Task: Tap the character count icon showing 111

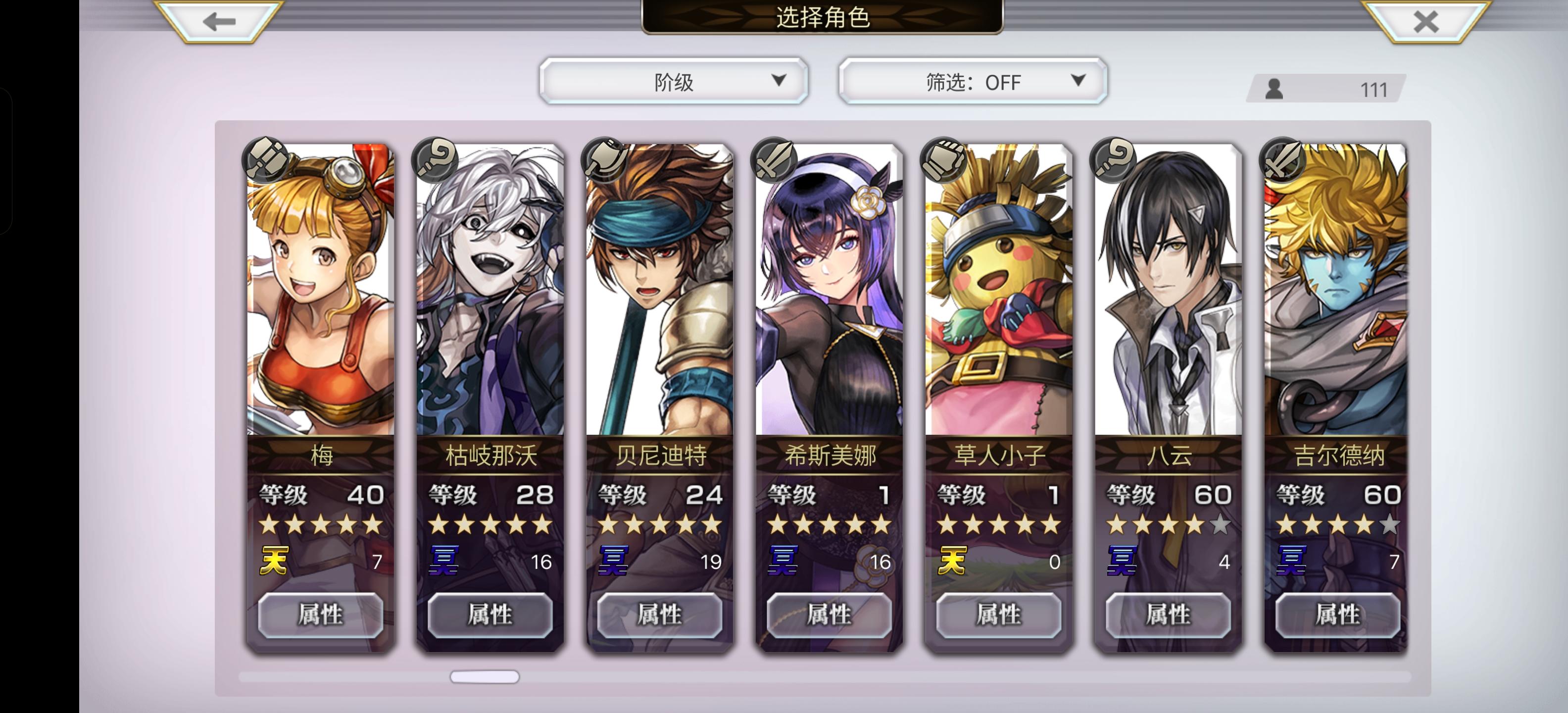Action: tap(1274, 89)
